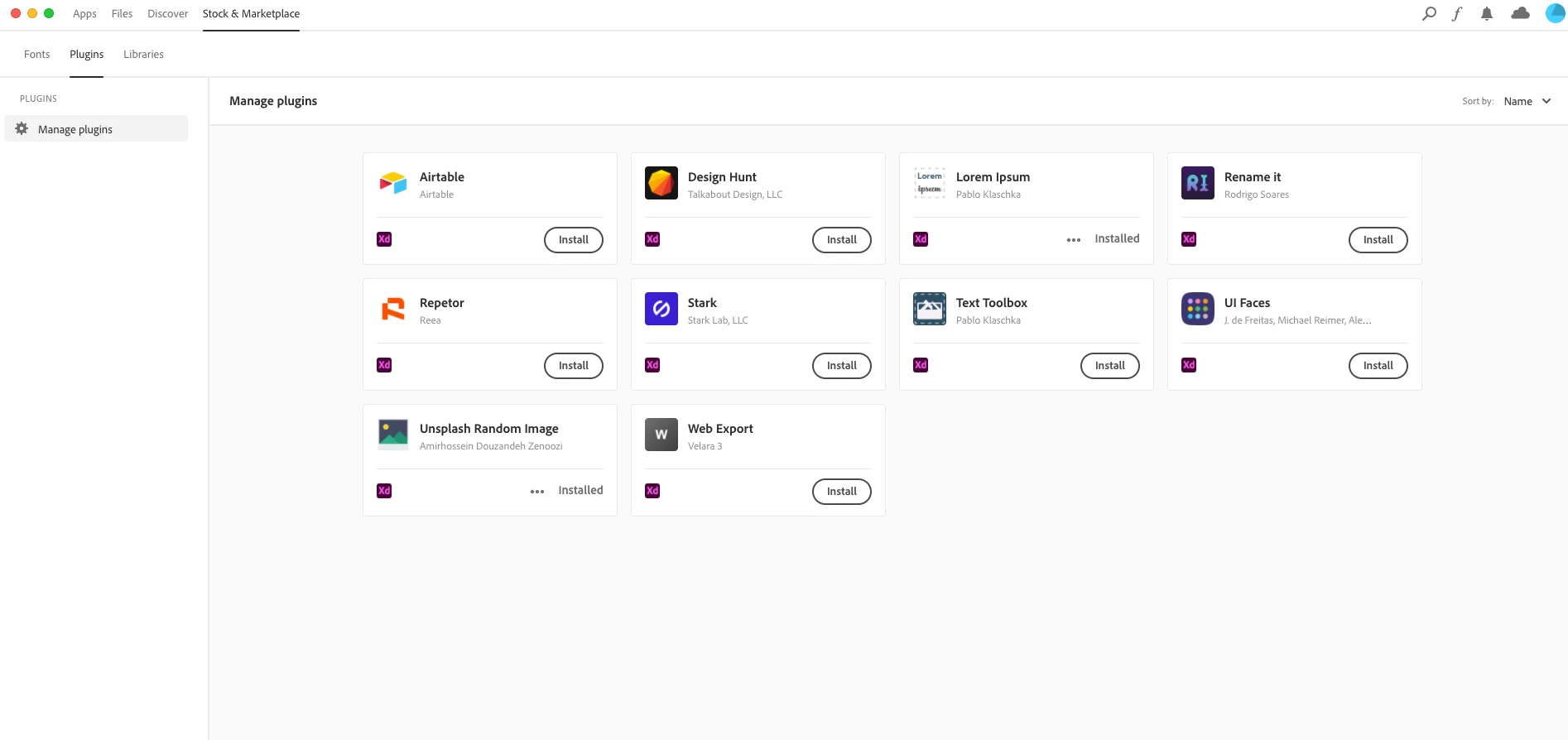This screenshot has height=740, width=1568.
Task: Click the Text Toolbox plugin logo
Action: tap(930, 309)
